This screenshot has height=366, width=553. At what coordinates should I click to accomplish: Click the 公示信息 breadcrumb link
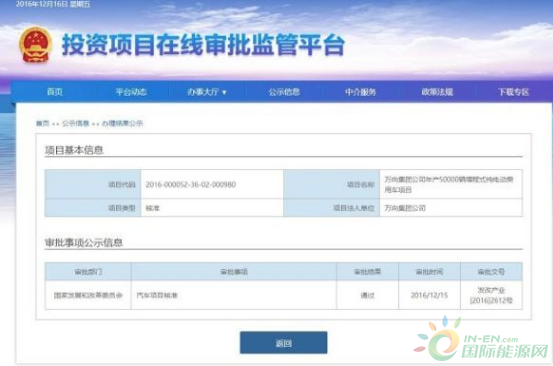(75, 123)
